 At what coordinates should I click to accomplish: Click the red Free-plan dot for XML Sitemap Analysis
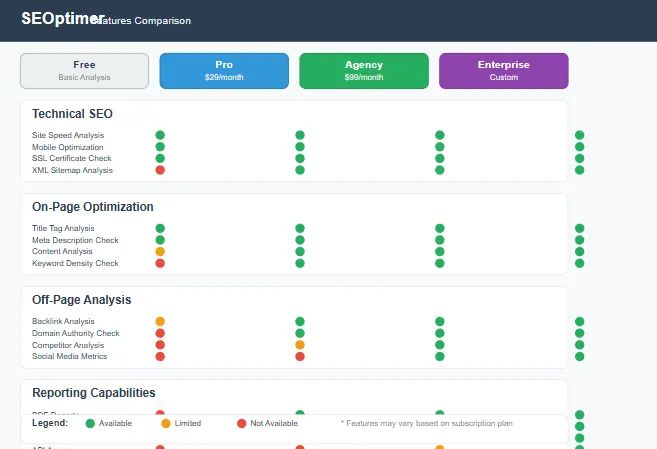point(160,170)
